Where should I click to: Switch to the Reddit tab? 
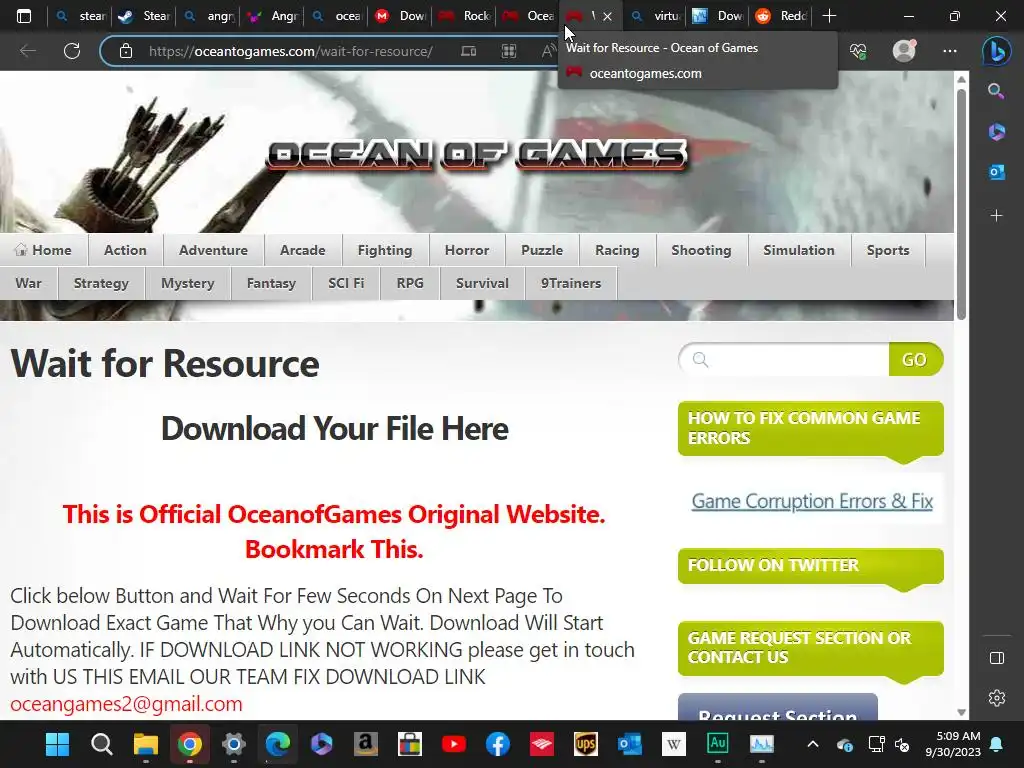pyautogui.click(x=782, y=16)
